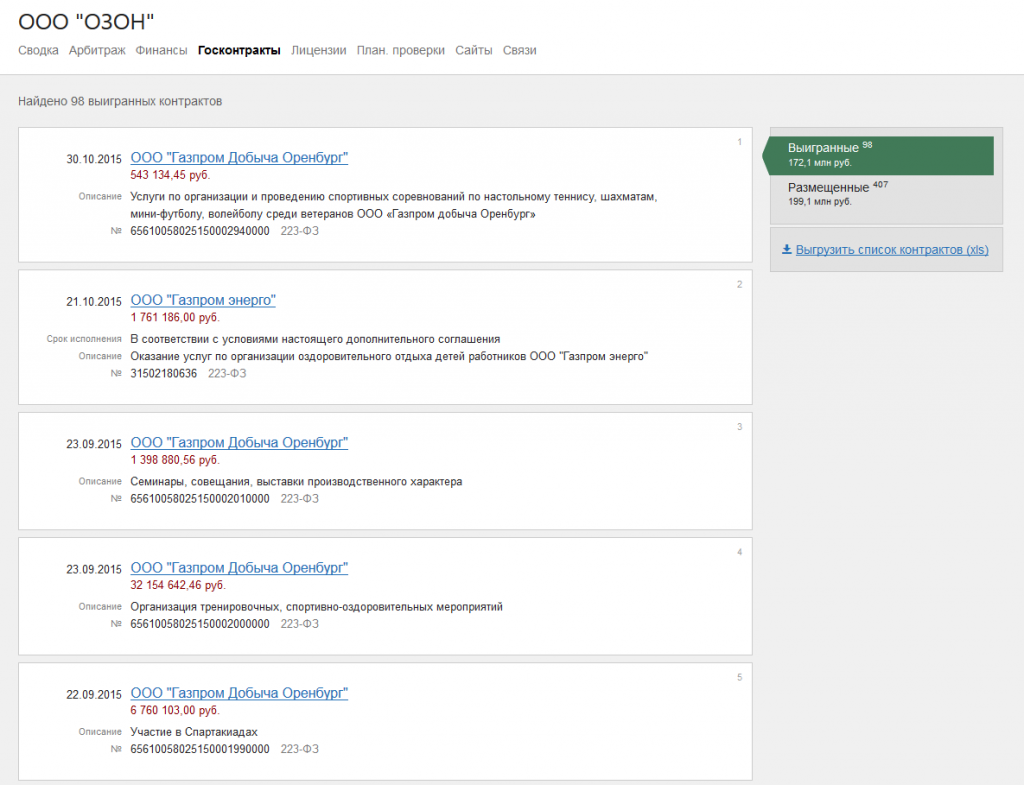Click contract number 65610058025150001990000
The image size is (1024, 785).
click(200, 750)
